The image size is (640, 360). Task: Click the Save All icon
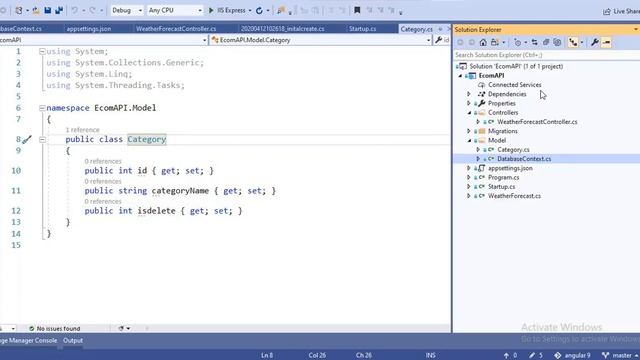click(59, 10)
